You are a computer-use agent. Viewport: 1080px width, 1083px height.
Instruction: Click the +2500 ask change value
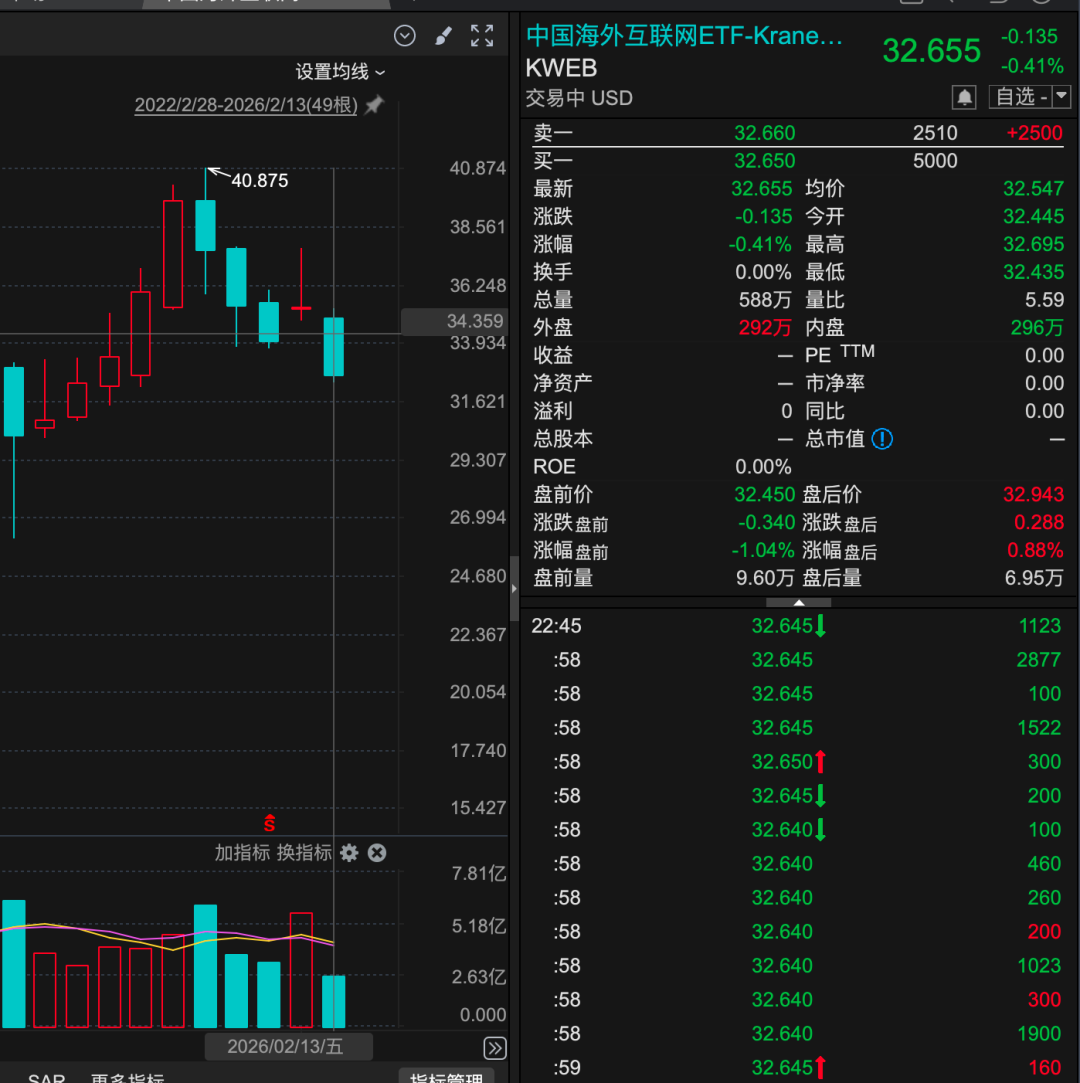tap(1034, 133)
